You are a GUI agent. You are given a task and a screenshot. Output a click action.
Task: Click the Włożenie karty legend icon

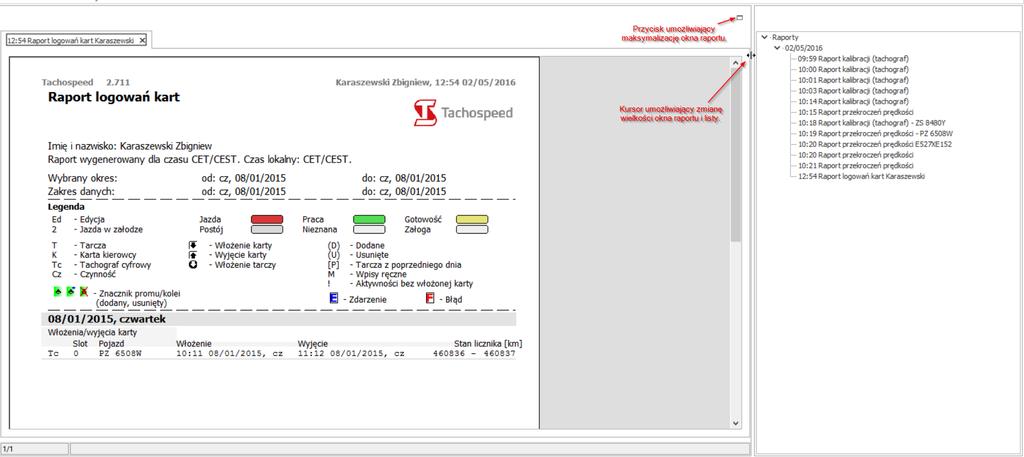tap(193, 245)
